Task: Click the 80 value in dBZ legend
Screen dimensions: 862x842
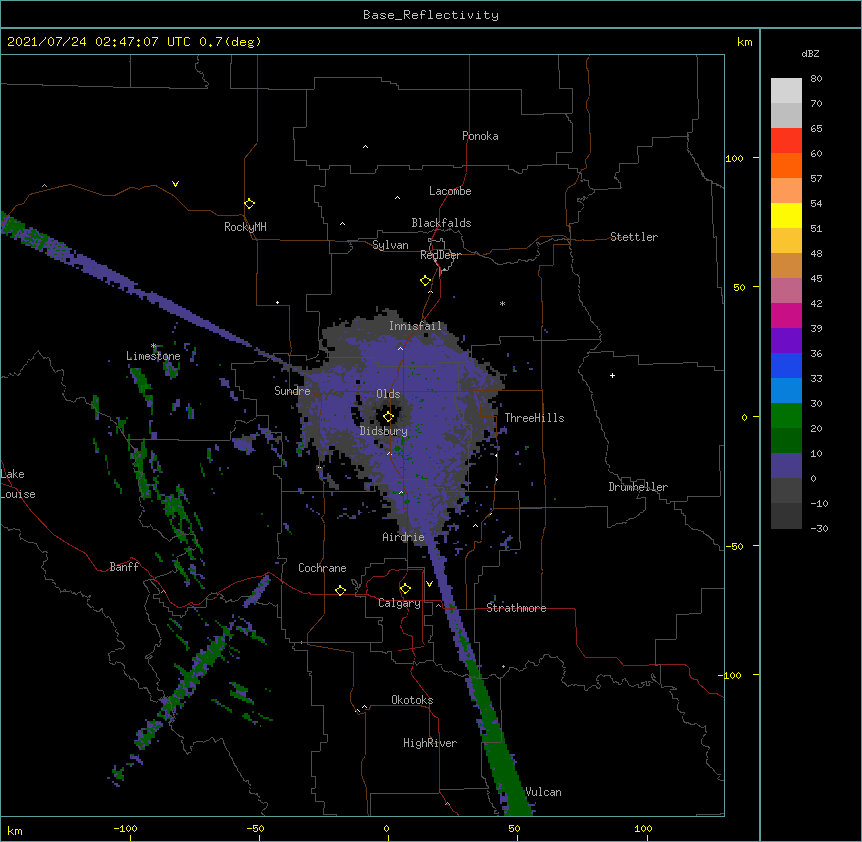Action: 816,79
